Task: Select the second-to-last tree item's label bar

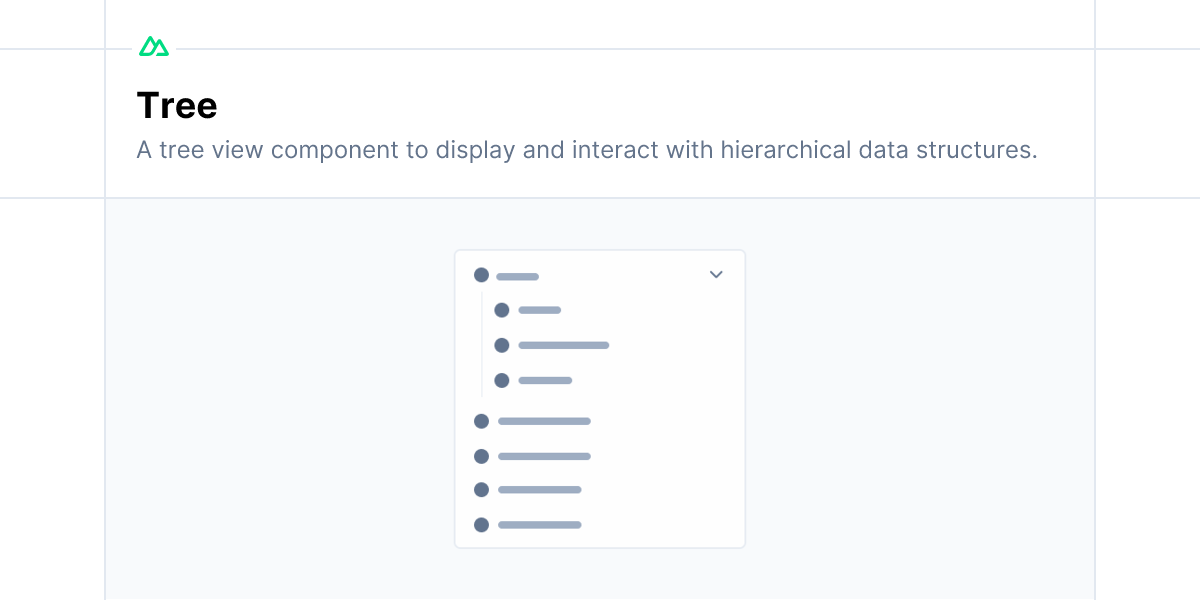Action: click(x=540, y=490)
